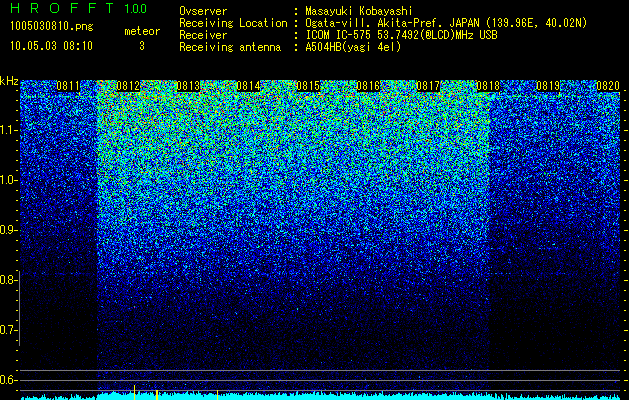Jump to the 0817 time marker
This screenshot has height=400, width=629.
(428, 86)
